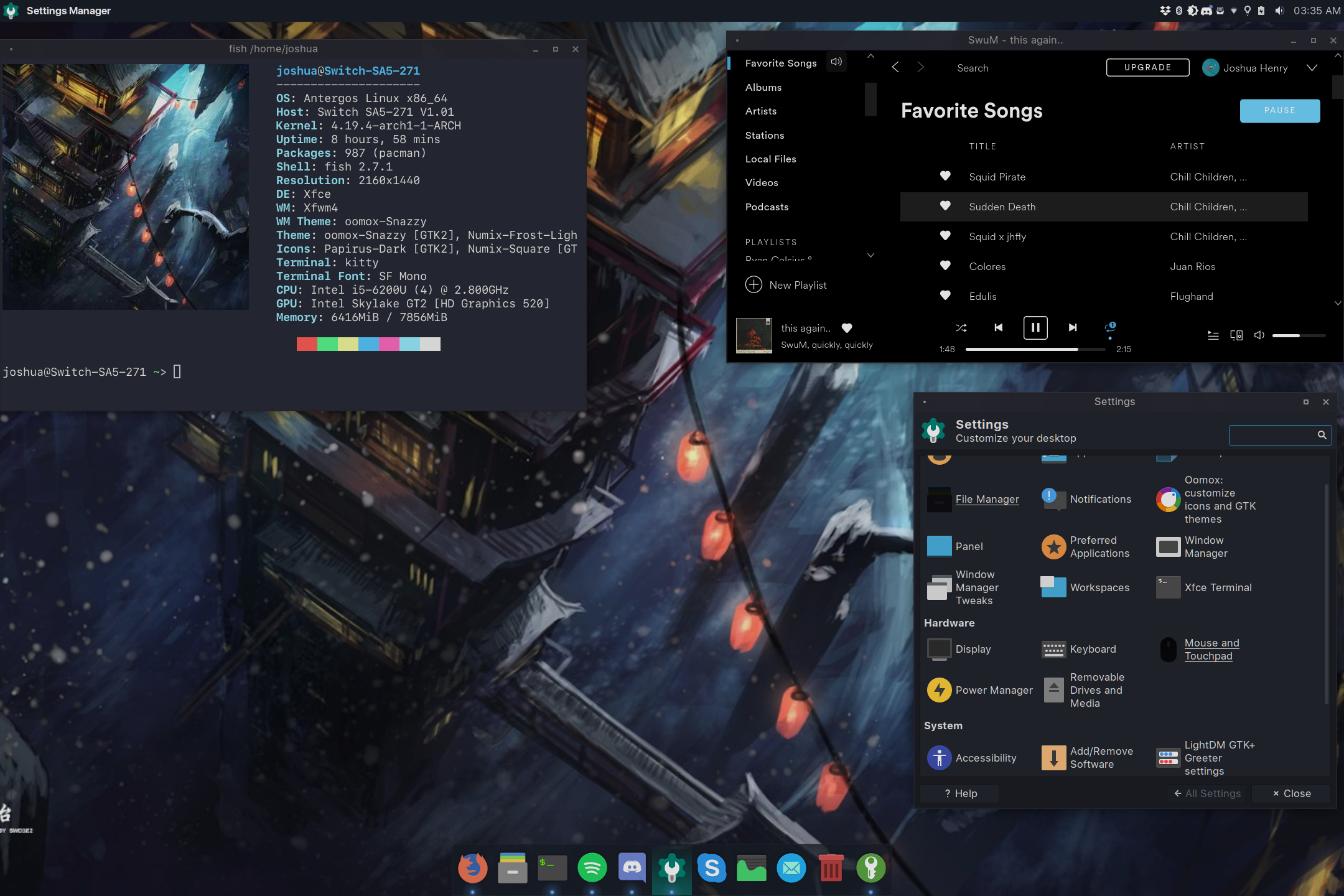
Task: Open Skype from the dock
Action: coord(712,868)
